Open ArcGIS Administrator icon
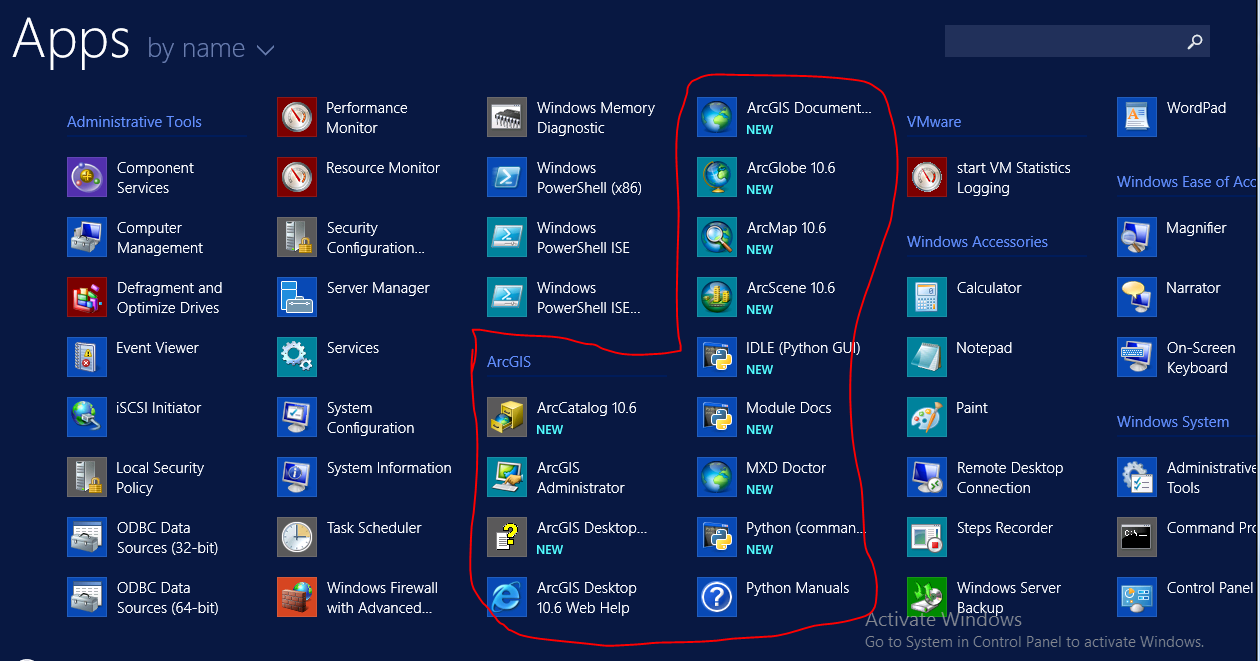The height and width of the screenshot is (661, 1260). 507,478
